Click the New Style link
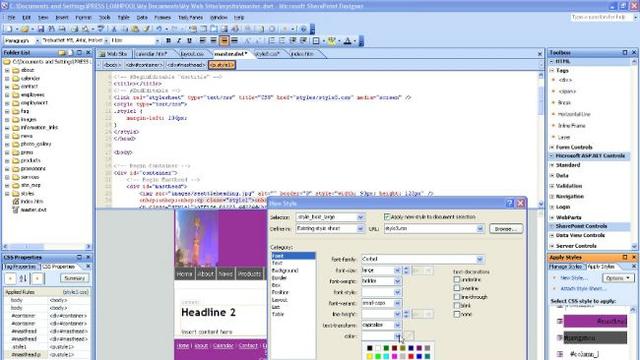The width and height of the screenshot is (640, 360). pyautogui.click(x=573, y=278)
